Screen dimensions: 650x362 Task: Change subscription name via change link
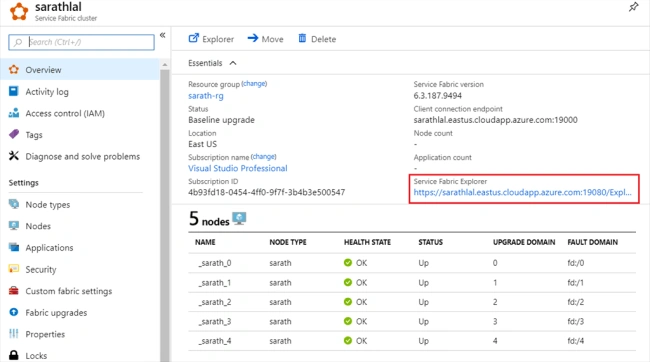(x=264, y=156)
